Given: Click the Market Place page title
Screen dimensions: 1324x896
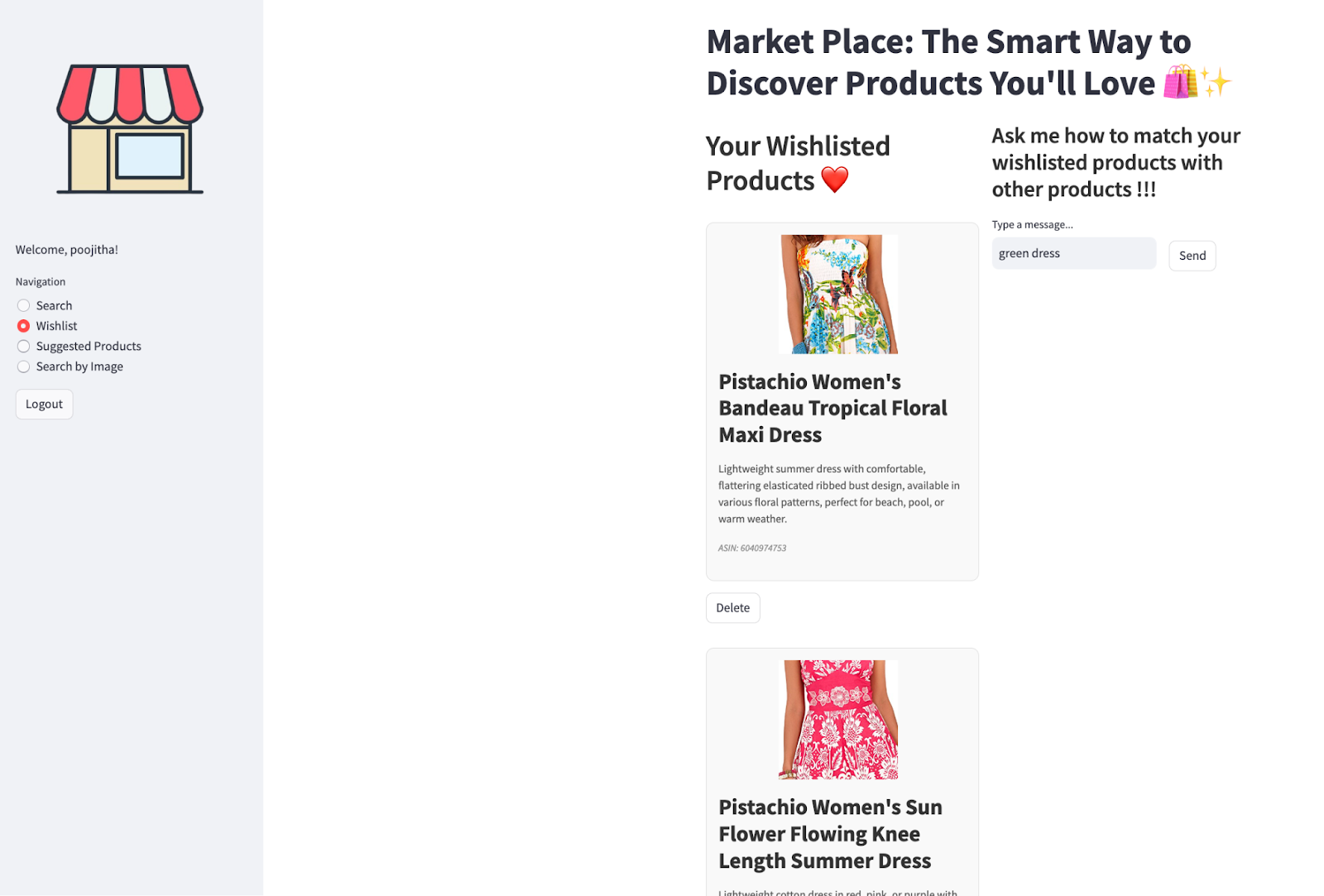Looking at the screenshot, I should pos(947,62).
